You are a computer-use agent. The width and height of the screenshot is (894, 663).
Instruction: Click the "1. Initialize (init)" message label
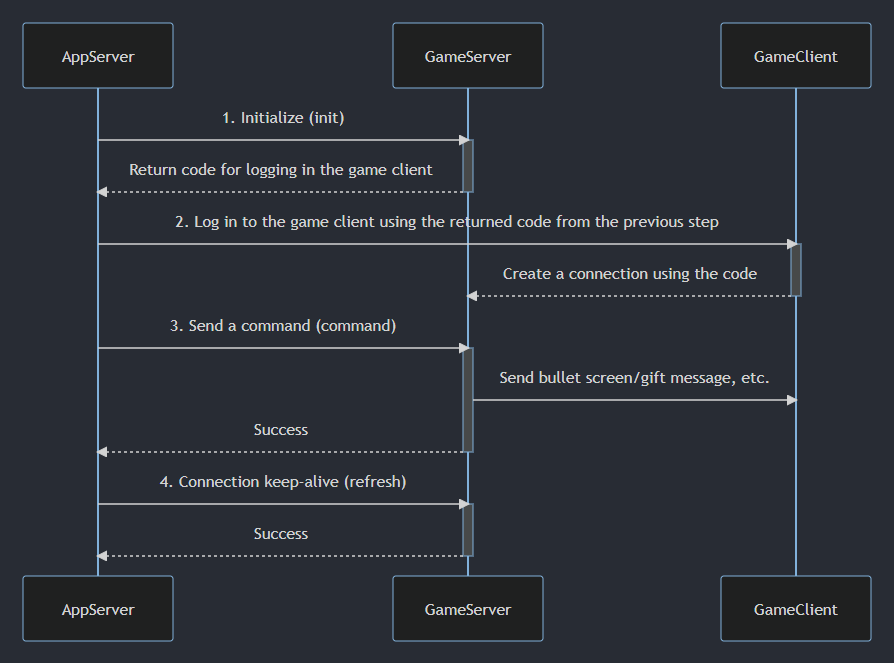click(283, 118)
